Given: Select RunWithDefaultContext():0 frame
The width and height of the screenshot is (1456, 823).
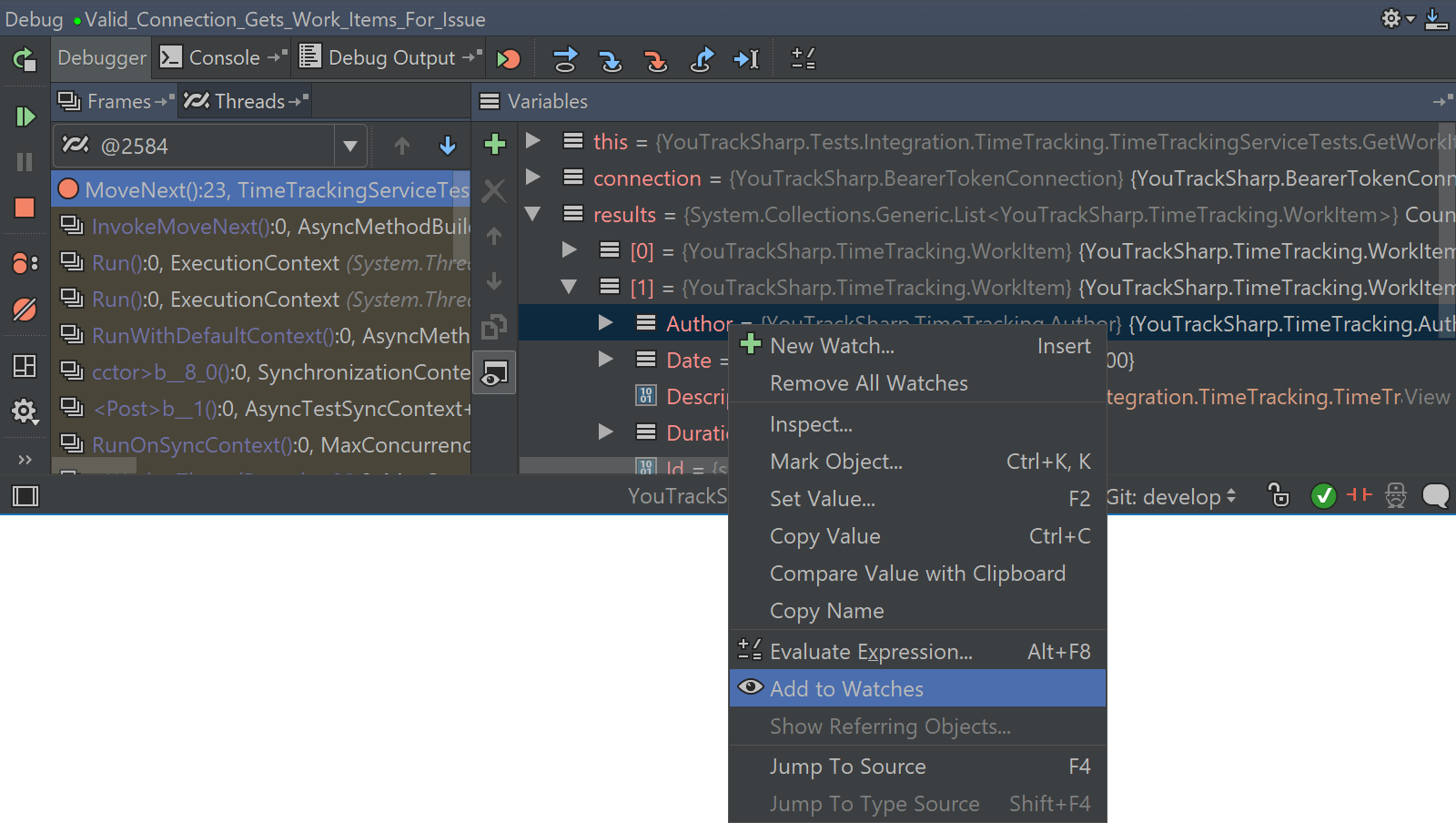Looking at the screenshot, I should (261, 335).
